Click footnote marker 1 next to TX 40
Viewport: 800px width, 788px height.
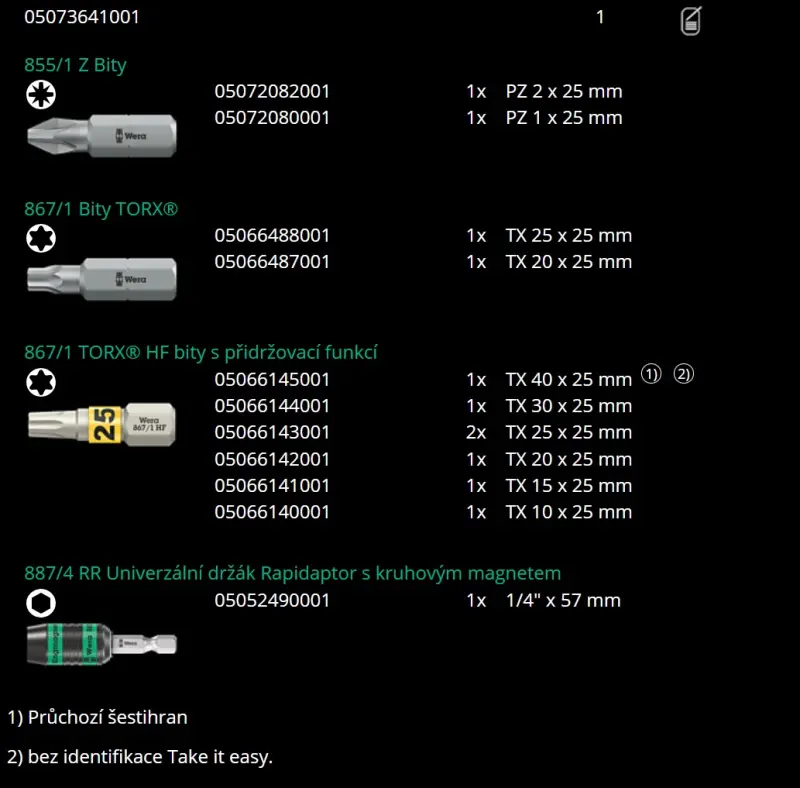(651, 375)
